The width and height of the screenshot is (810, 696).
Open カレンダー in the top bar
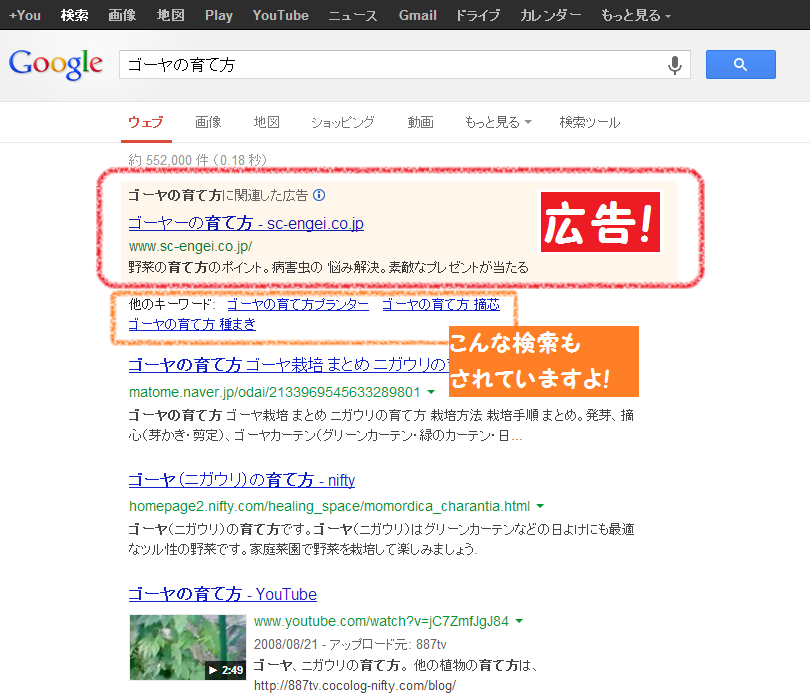550,16
